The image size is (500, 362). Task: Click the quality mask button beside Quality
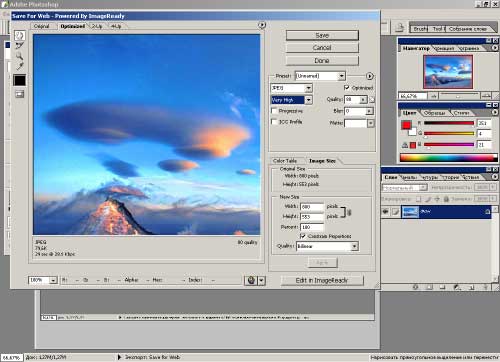click(x=372, y=99)
